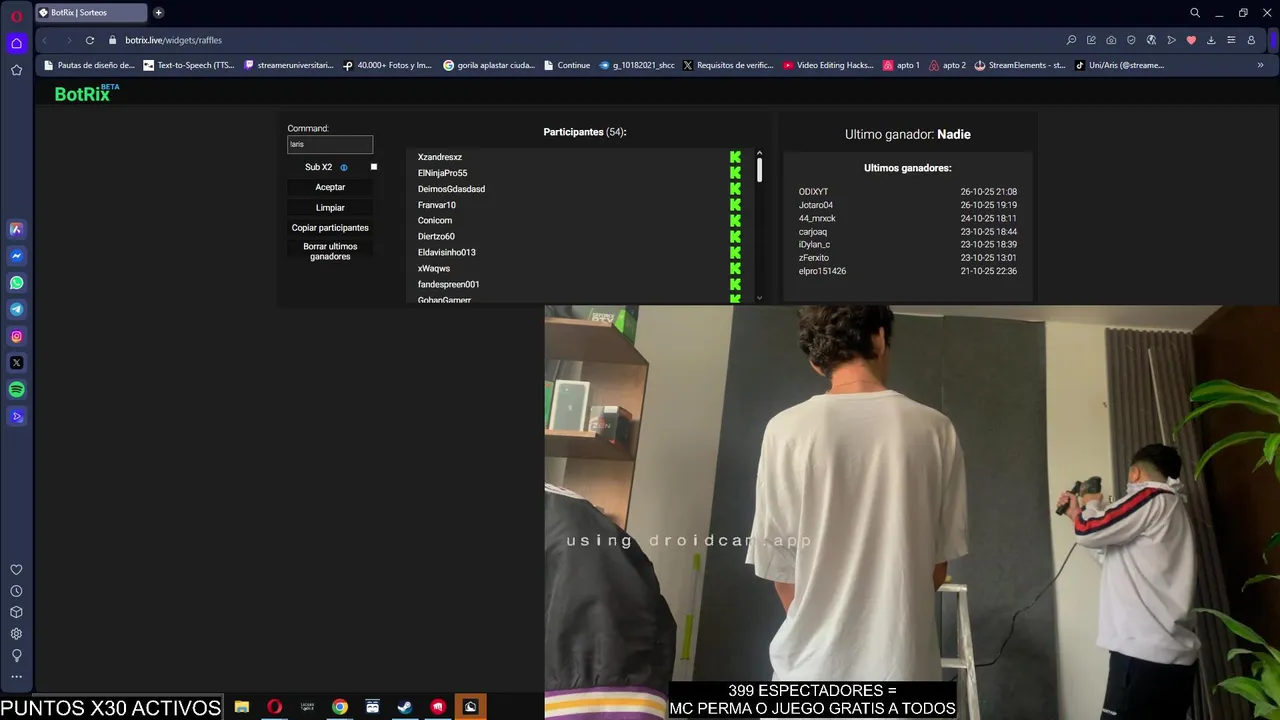1280x720 pixels.
Task: Open the browser tab search magnifier
Action: [1195, 13]
